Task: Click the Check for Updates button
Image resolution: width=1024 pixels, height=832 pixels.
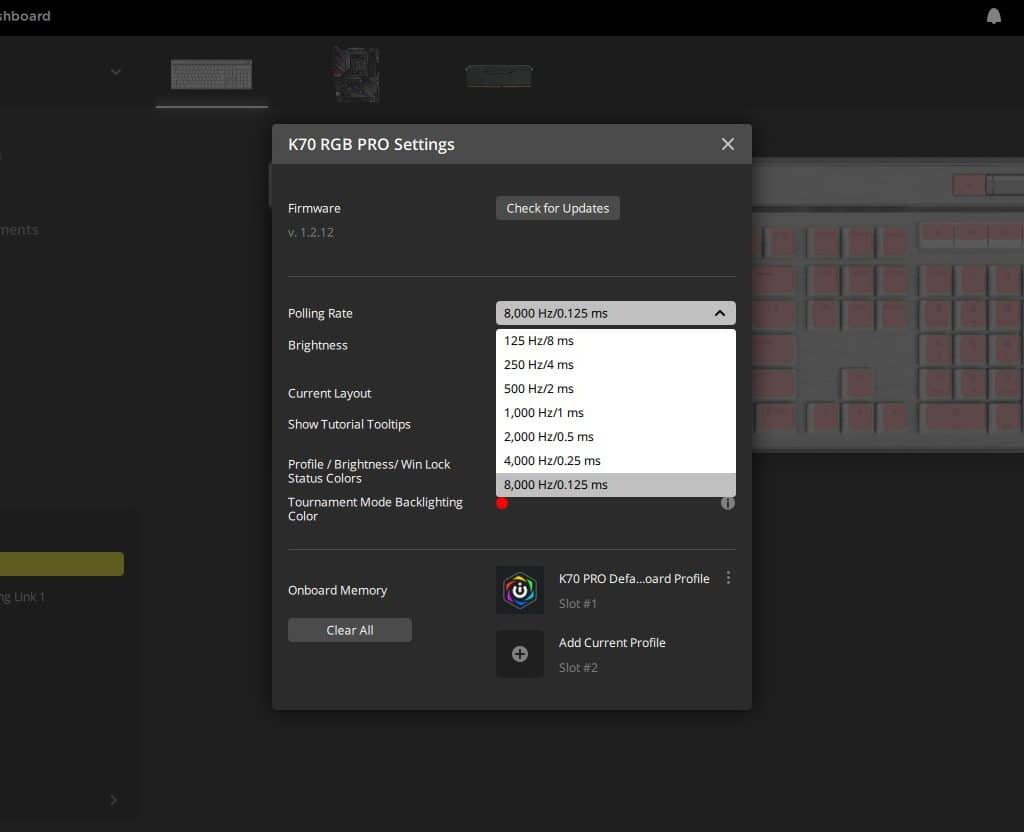Action: [557, 208]
